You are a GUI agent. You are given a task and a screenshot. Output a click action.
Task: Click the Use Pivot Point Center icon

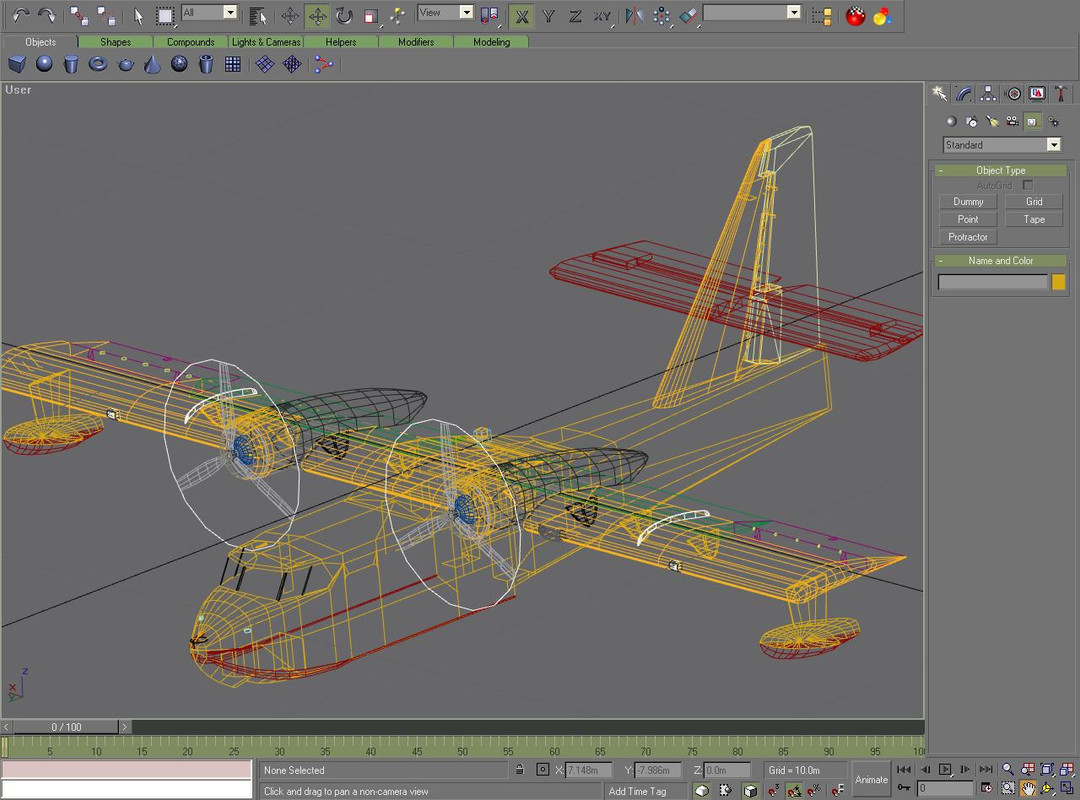pyautogui.click(x=489, y=15)
